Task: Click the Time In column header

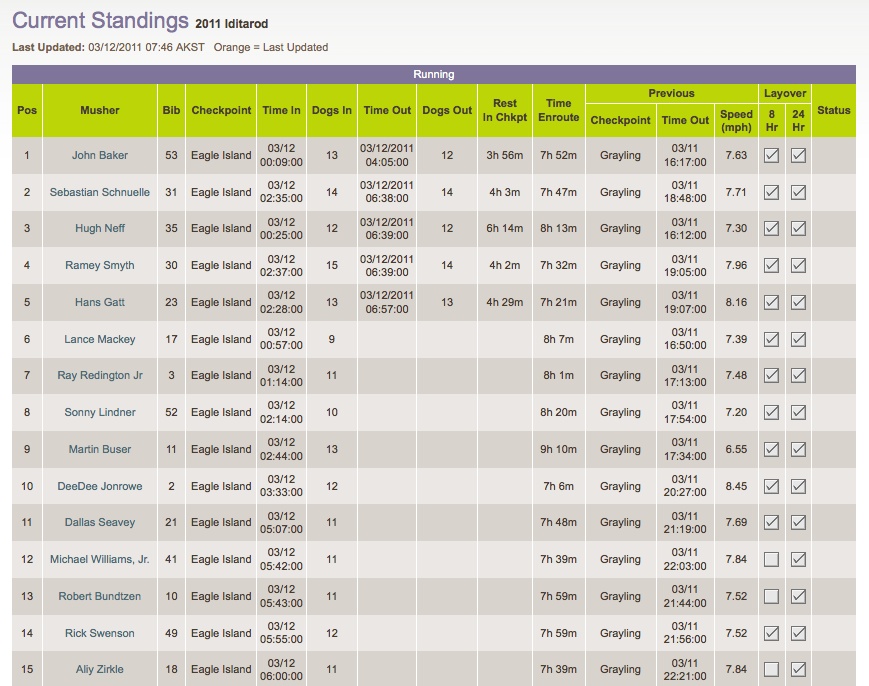Action: 282,110
